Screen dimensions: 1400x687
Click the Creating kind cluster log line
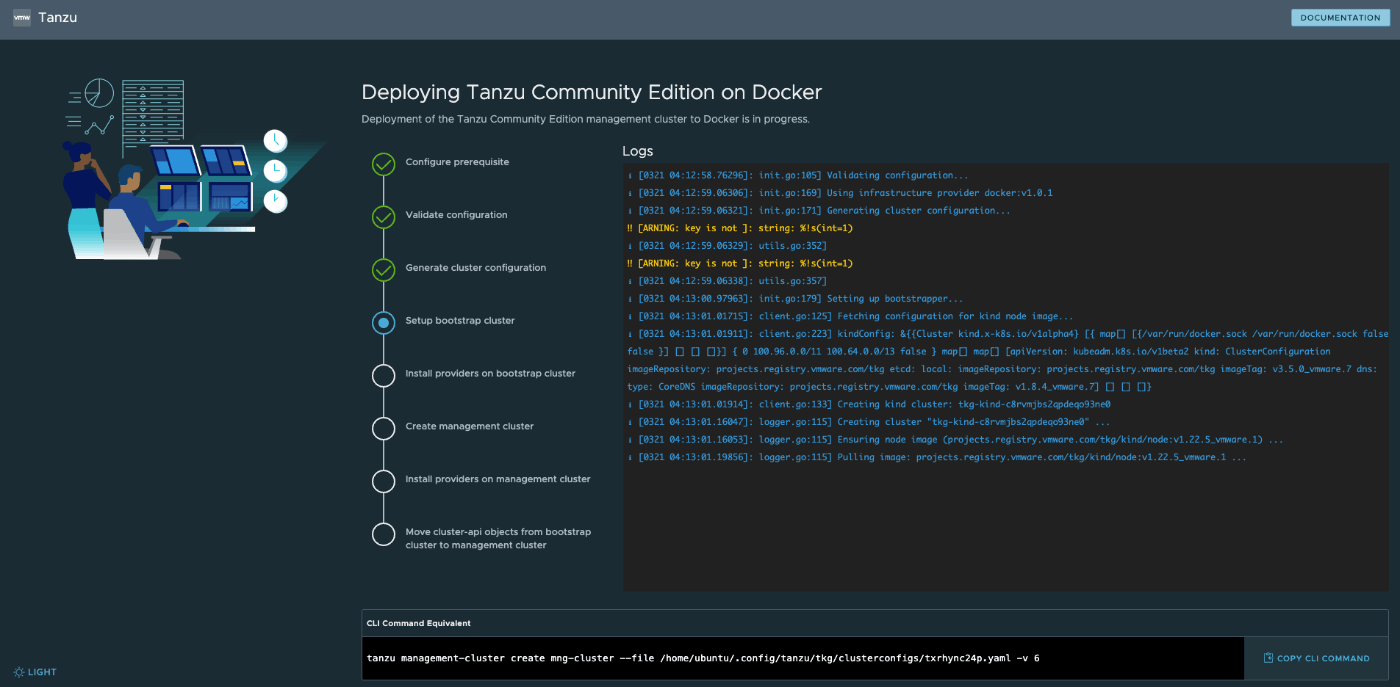coord(869,404)
